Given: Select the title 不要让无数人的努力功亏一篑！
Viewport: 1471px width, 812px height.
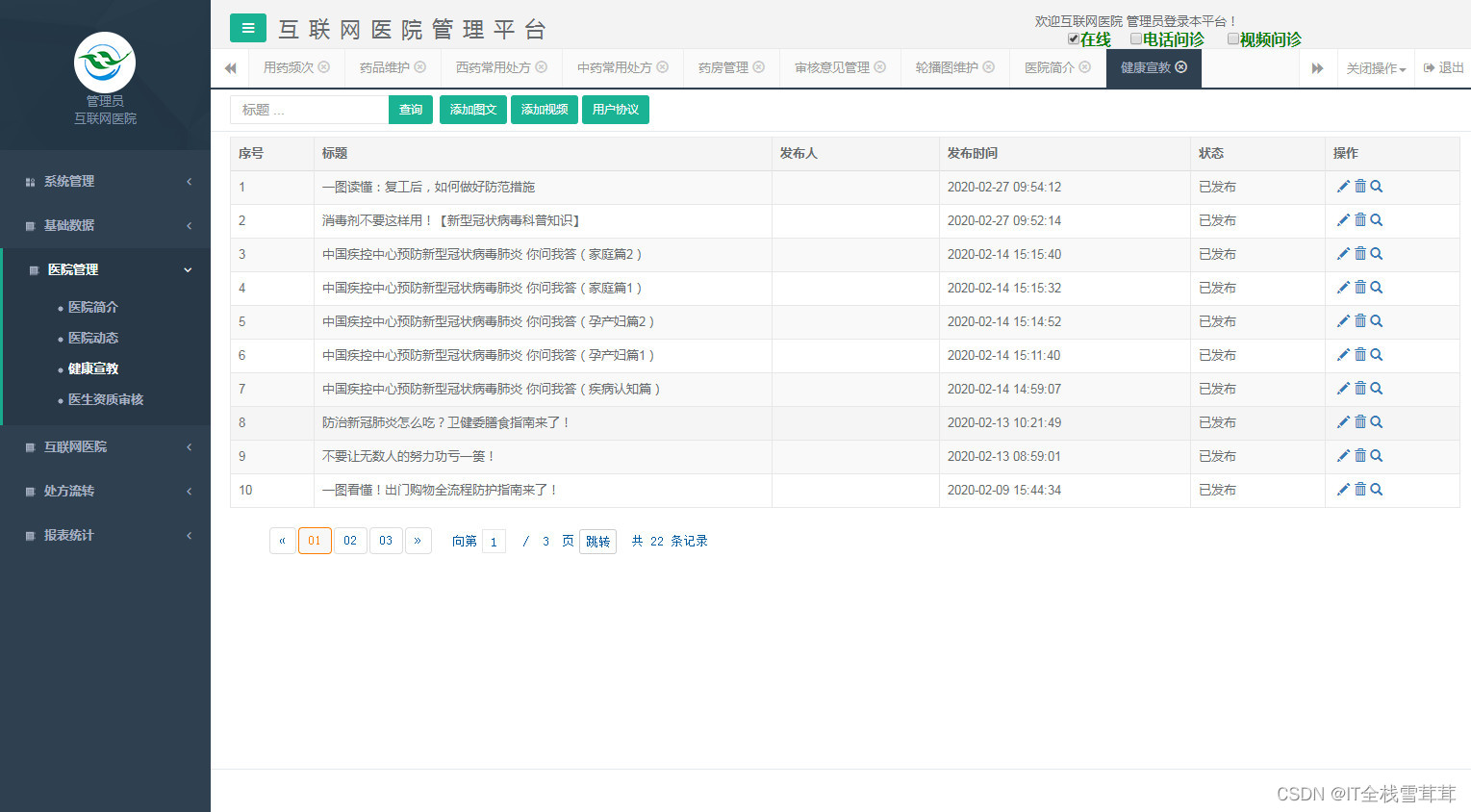Looking at the screenshot, I should [x=409, y=456].
